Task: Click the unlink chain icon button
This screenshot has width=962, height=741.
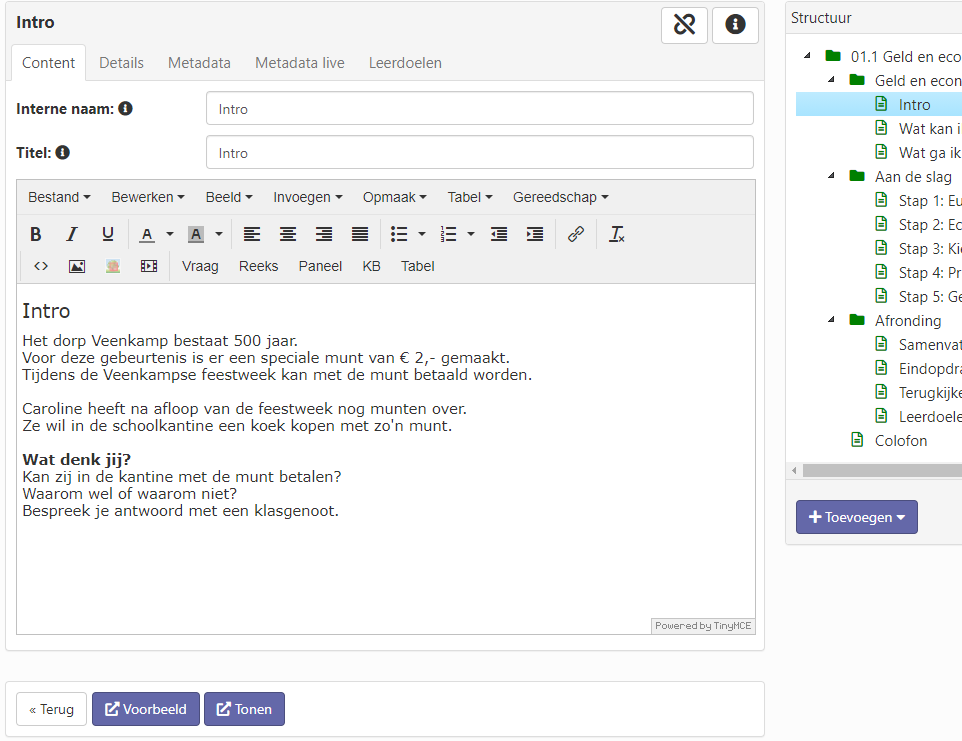Action: (684, 25)
